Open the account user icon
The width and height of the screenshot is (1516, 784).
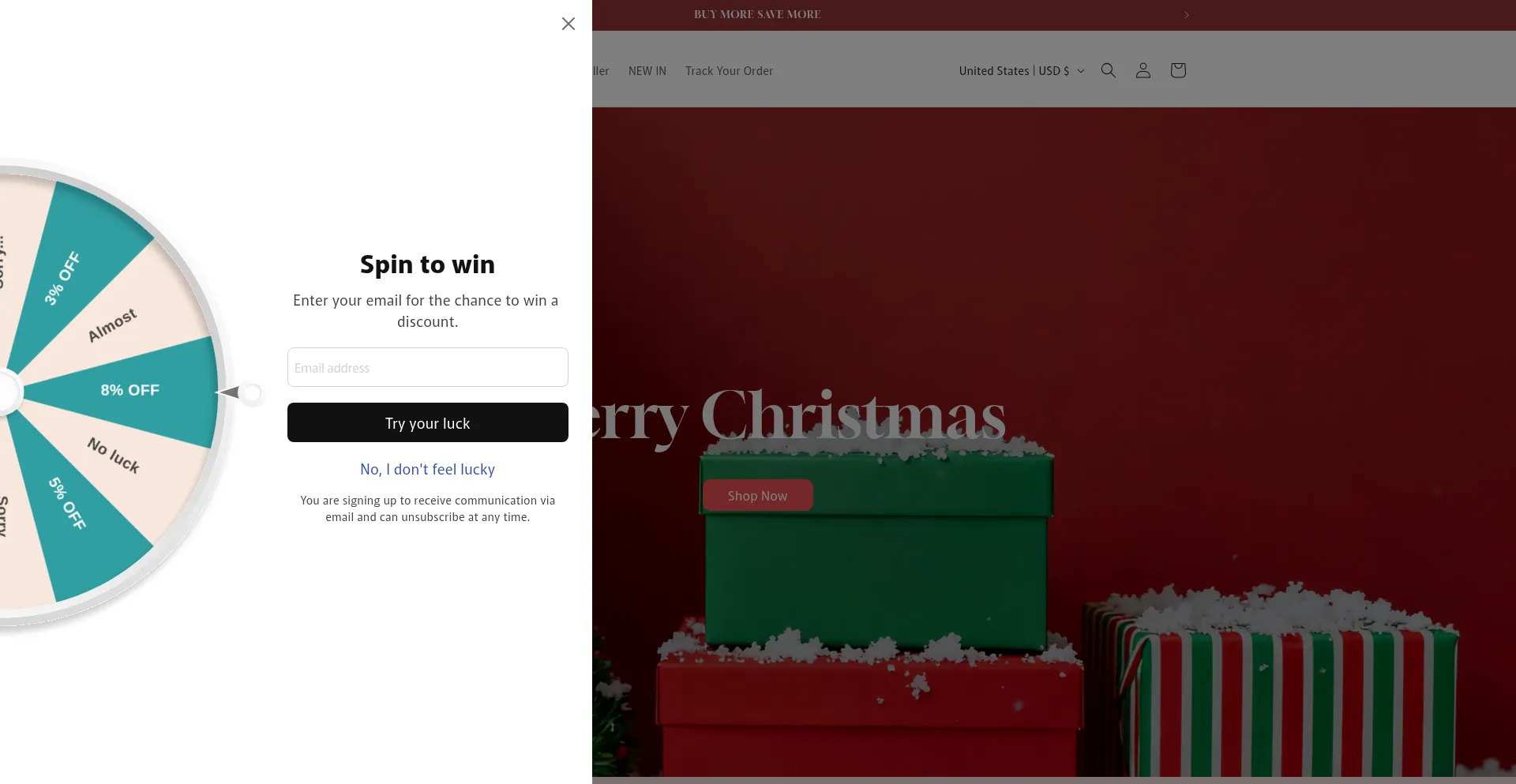point(1143,70)
